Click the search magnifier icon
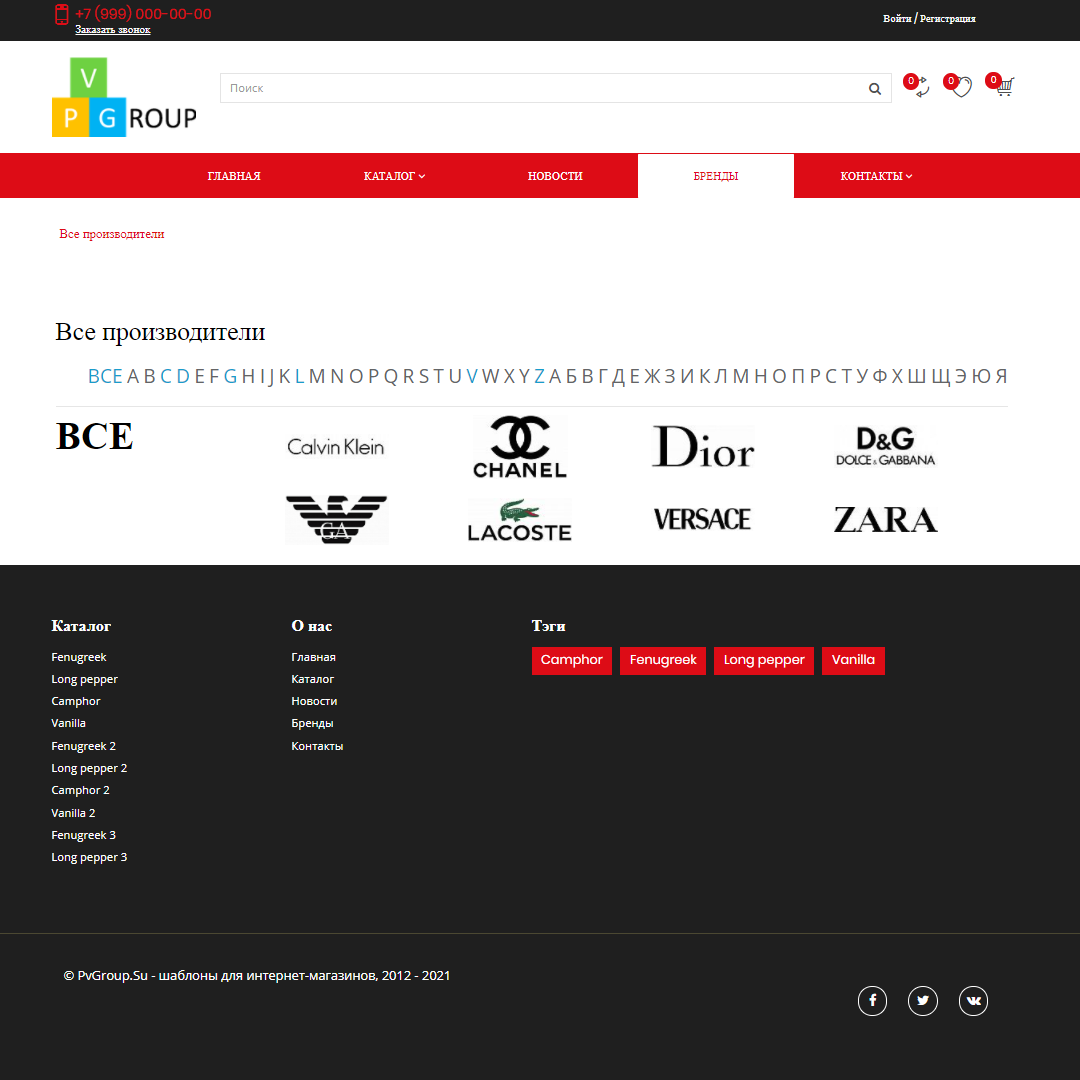 click(x=874, y=88)
